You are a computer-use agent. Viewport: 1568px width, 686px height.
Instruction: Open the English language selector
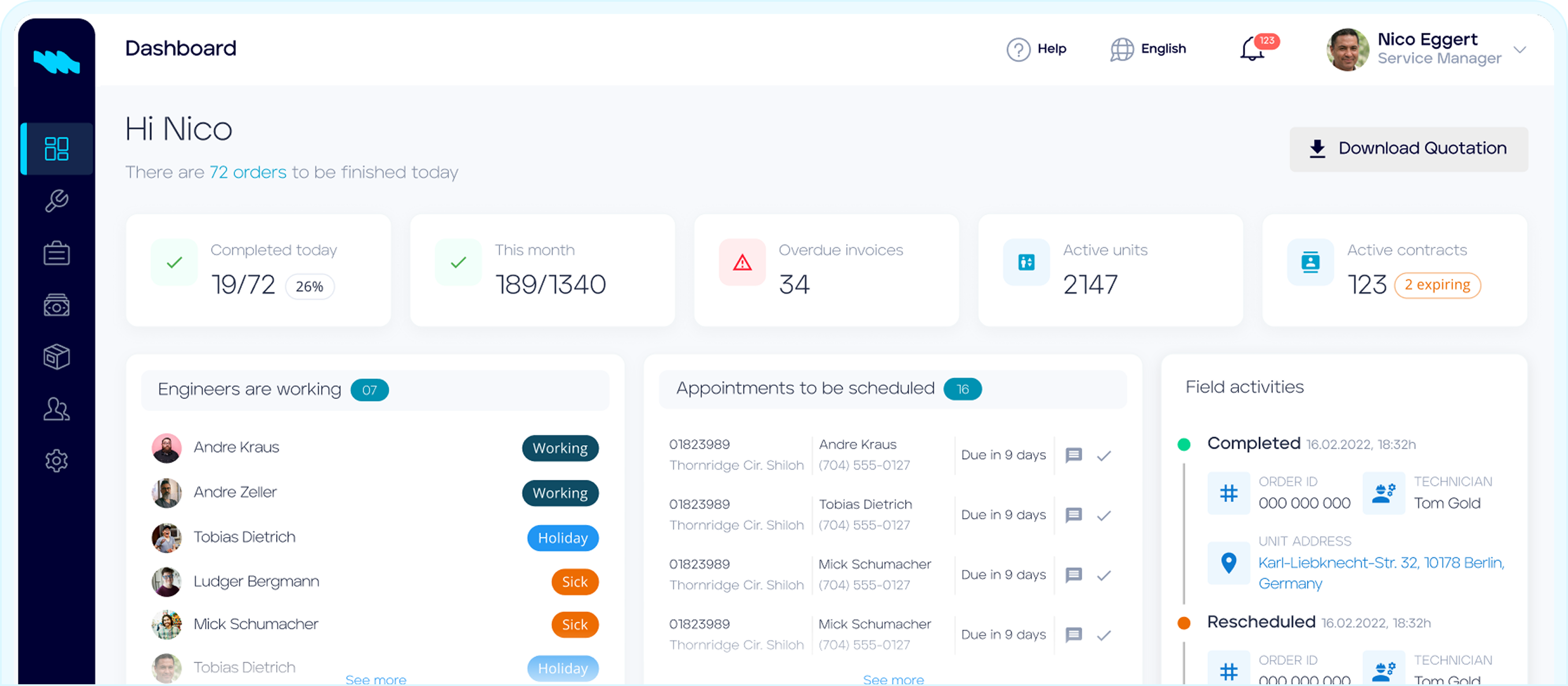click(x=1148, y=49)
